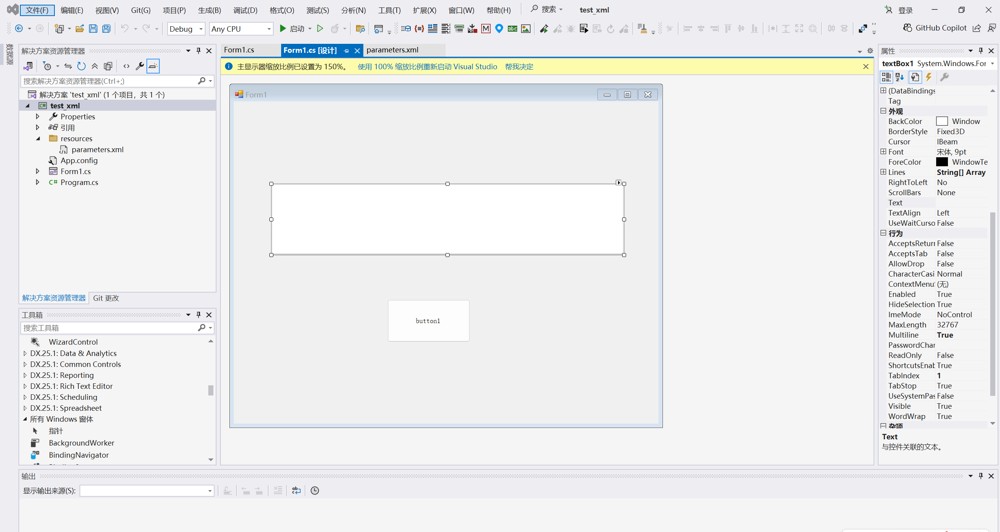Open the Git(G) menu
Image resolution: width=1000 pixels, height=532 pixels.
pyautogui.click(x=140, y=10)
